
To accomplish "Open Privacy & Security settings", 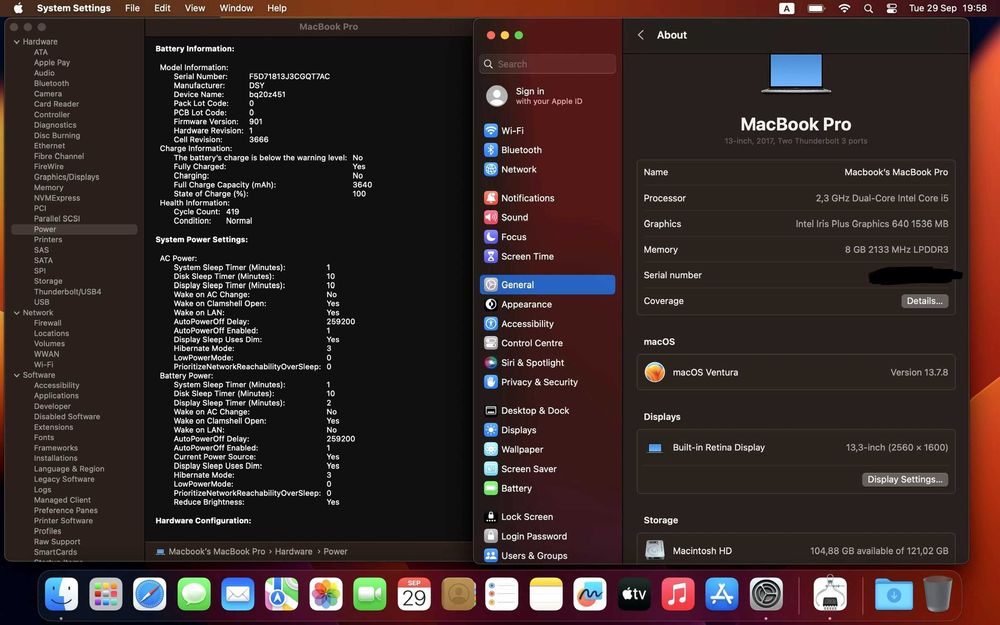I will [x=547, y=382].
